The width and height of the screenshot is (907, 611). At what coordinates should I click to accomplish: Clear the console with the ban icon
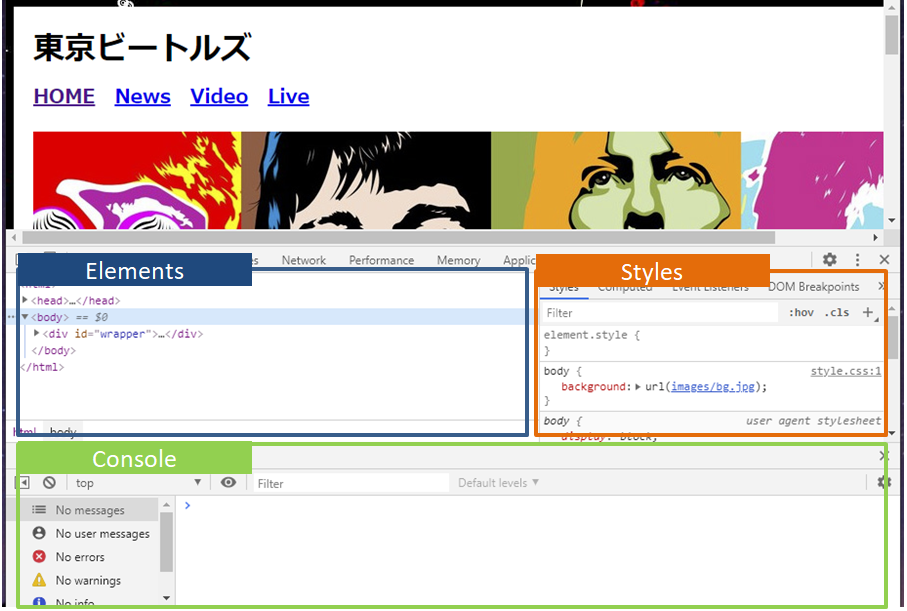50,482
